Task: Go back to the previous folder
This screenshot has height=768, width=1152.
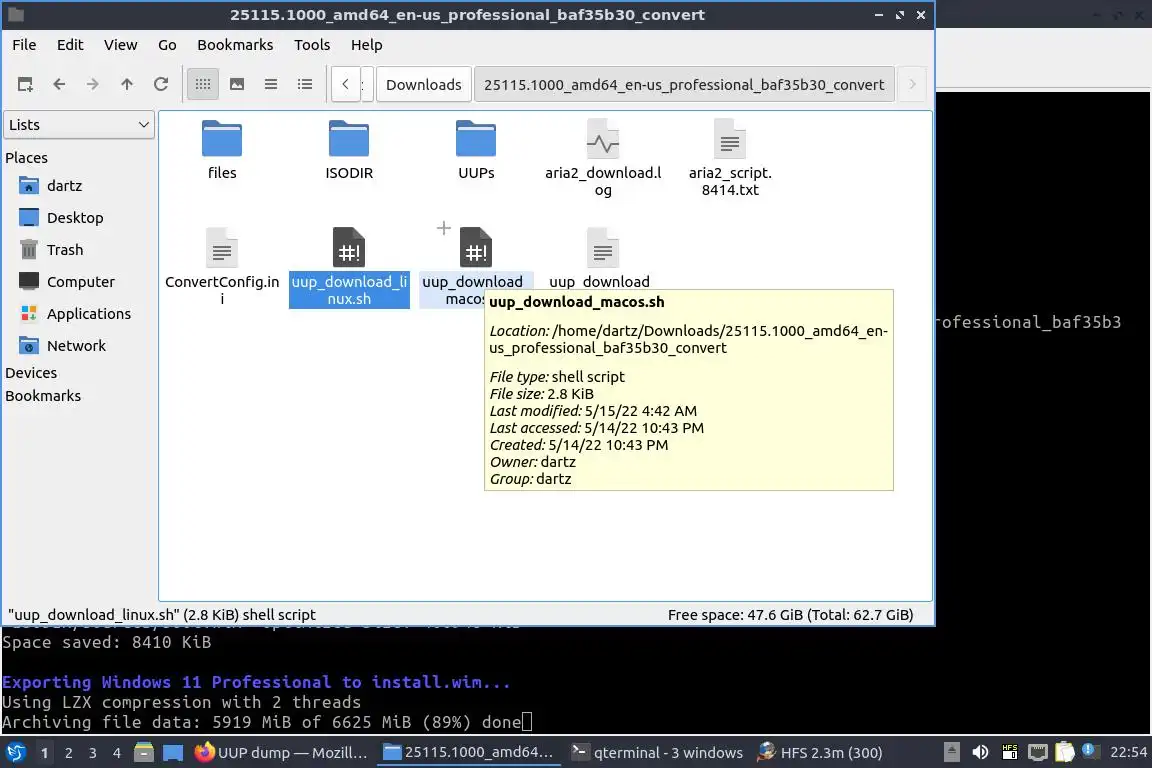Action: click(x=59, y=85)
